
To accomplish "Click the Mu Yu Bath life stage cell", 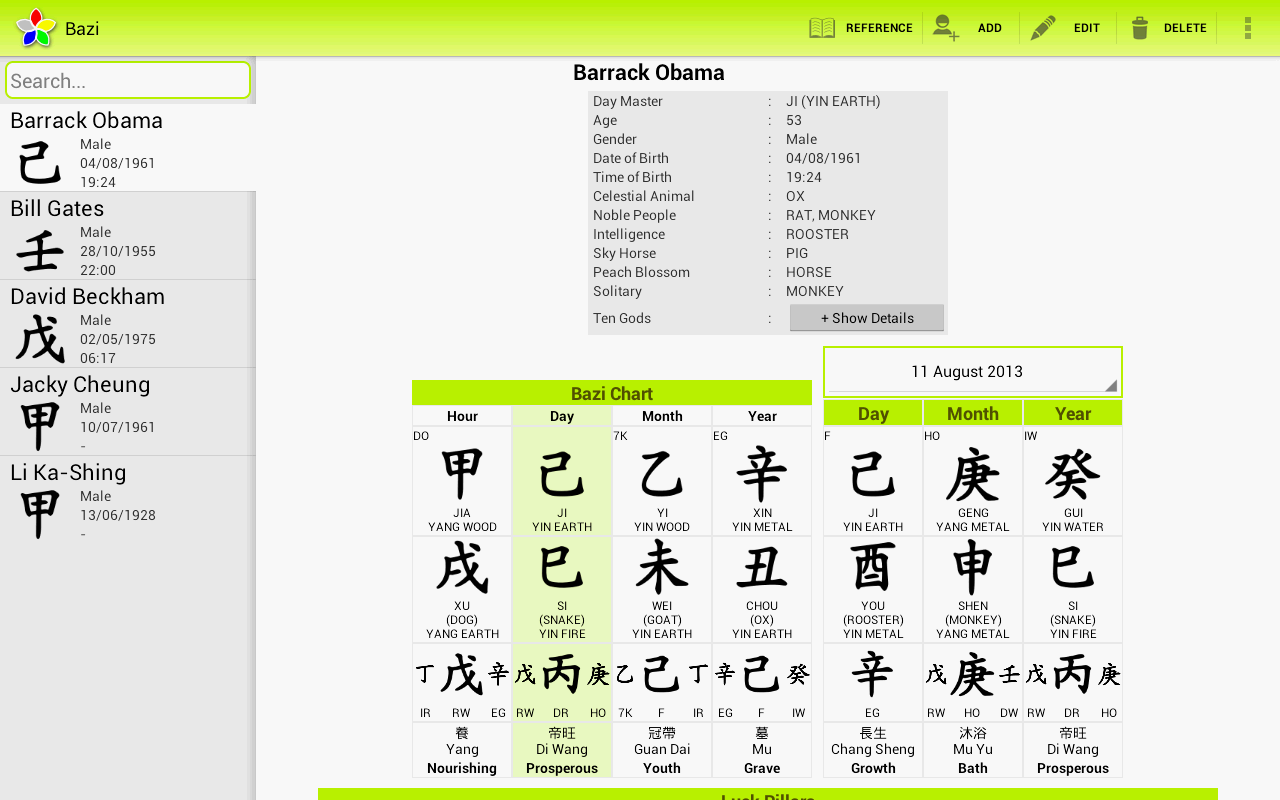I will pos(973,750).
